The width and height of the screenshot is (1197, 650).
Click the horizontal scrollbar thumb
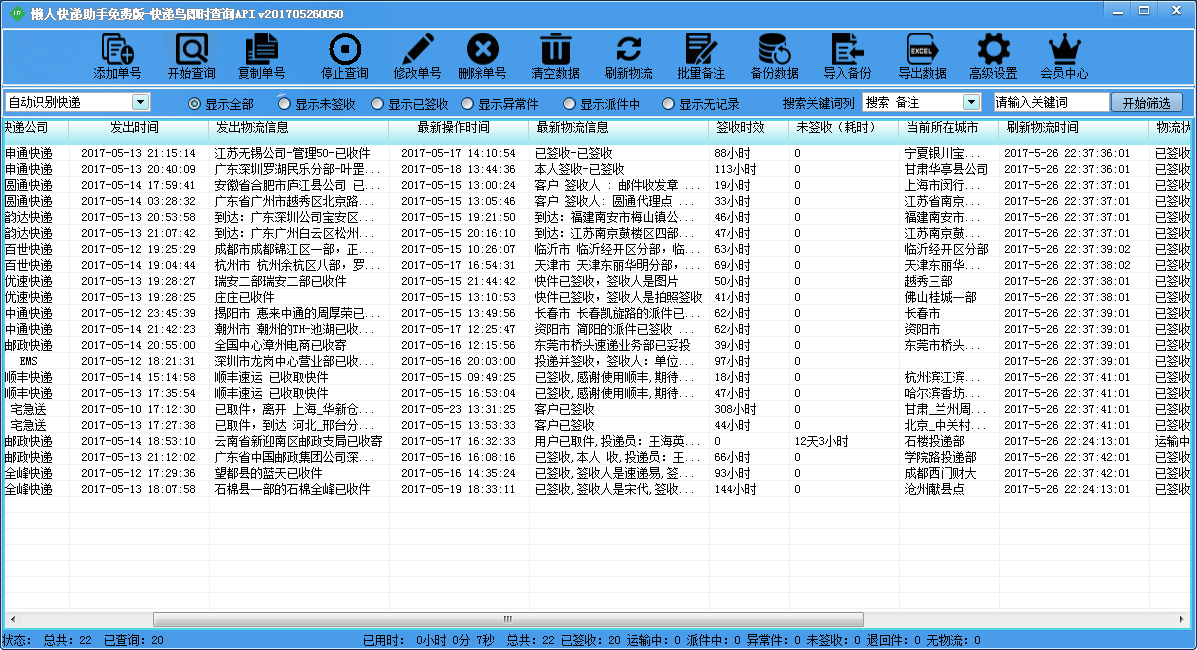[x=508, y=619]
